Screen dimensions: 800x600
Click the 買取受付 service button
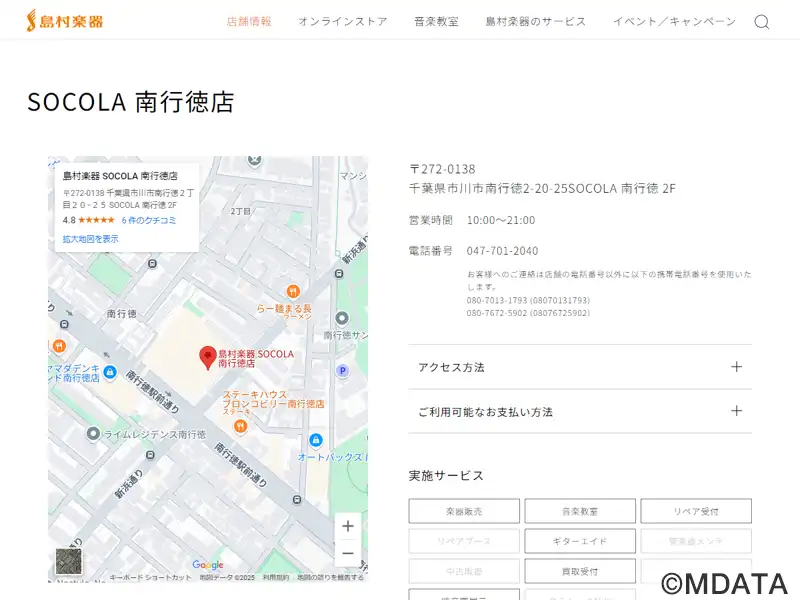pos(580,571)
